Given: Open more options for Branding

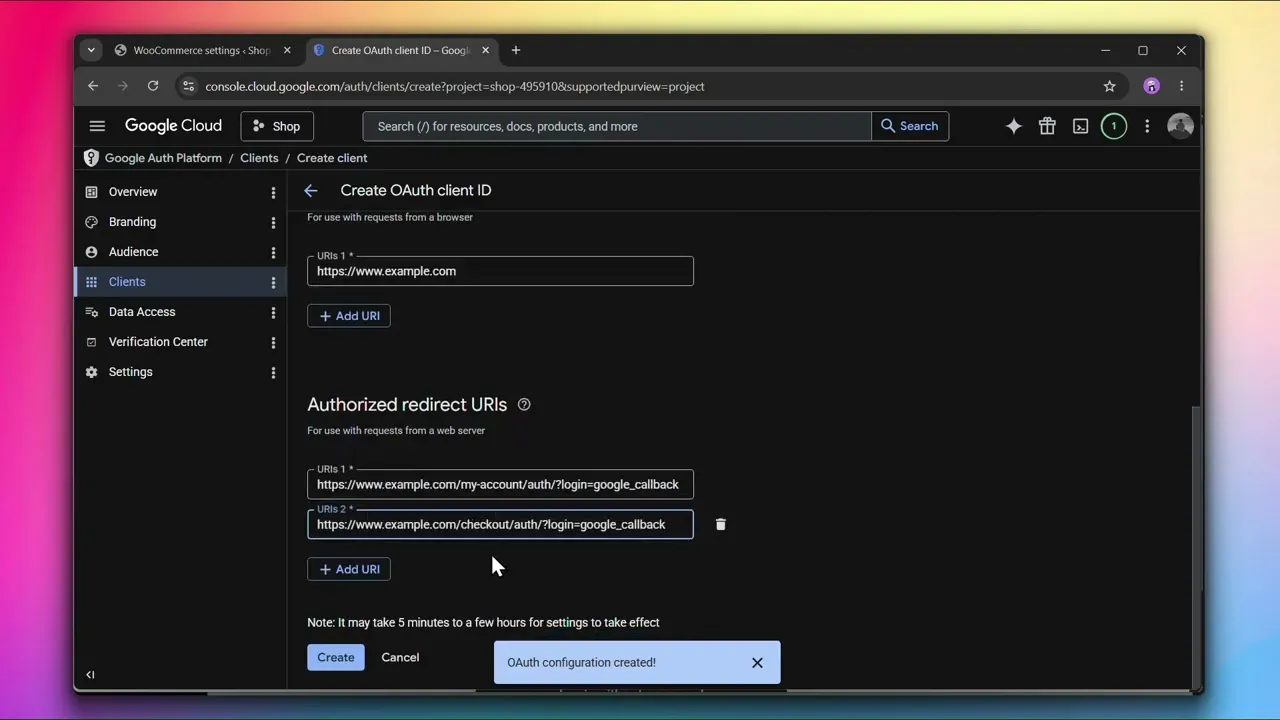Looking at the screenshot, I should tap(273, 222).
